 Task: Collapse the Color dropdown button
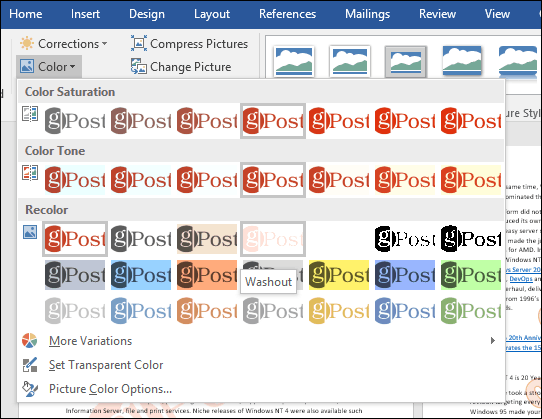click(x=48, y=66)
